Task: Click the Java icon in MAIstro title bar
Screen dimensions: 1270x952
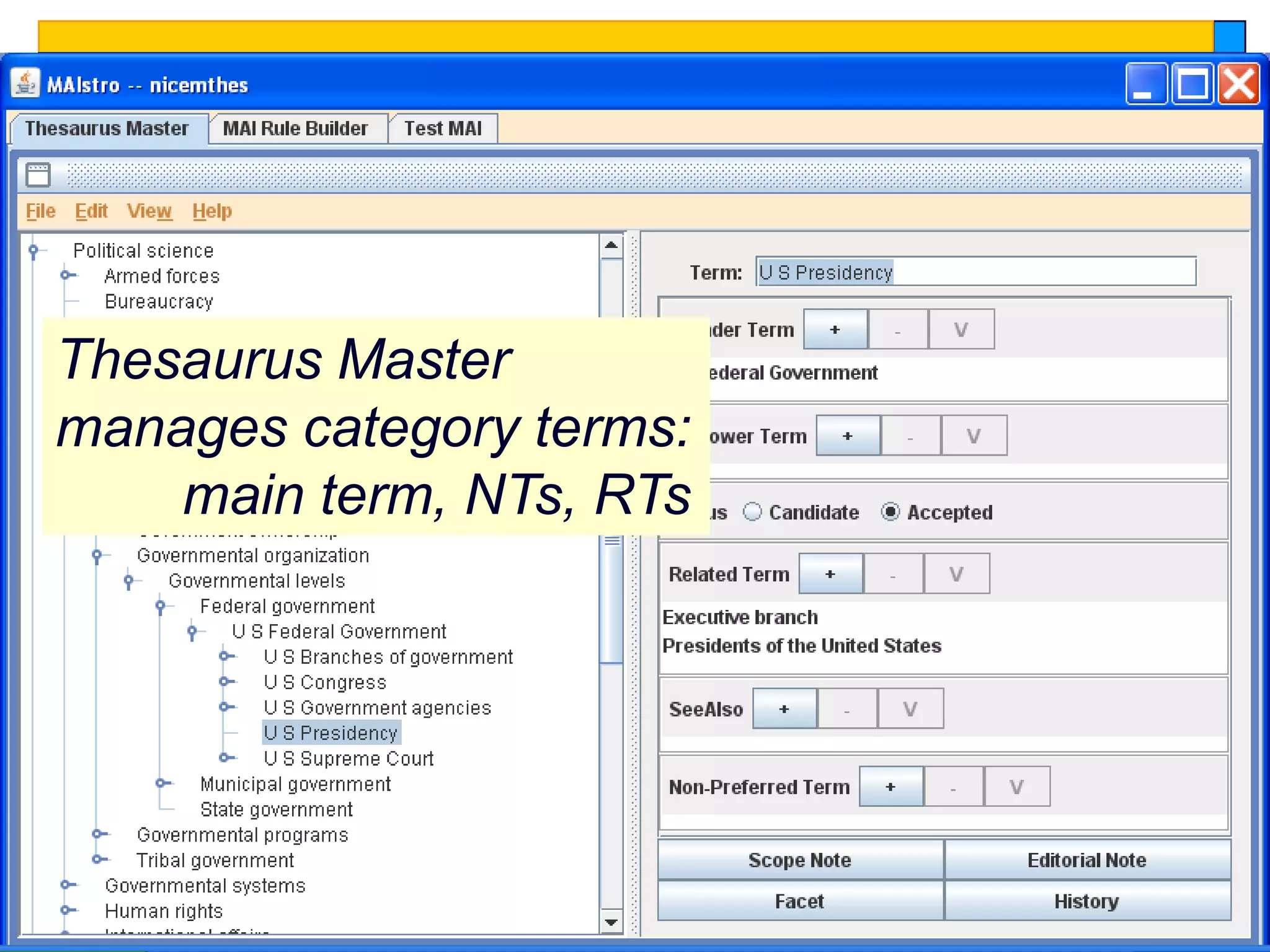Action: click(25, 84)
